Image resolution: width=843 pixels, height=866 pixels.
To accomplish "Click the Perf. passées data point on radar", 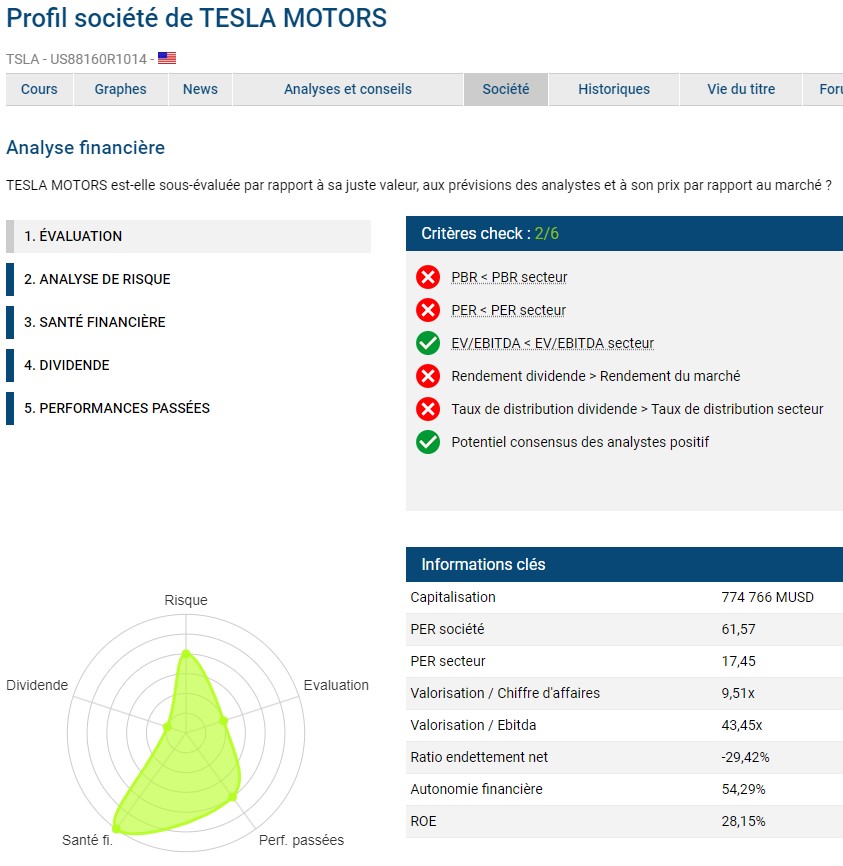I will (233, 796).
